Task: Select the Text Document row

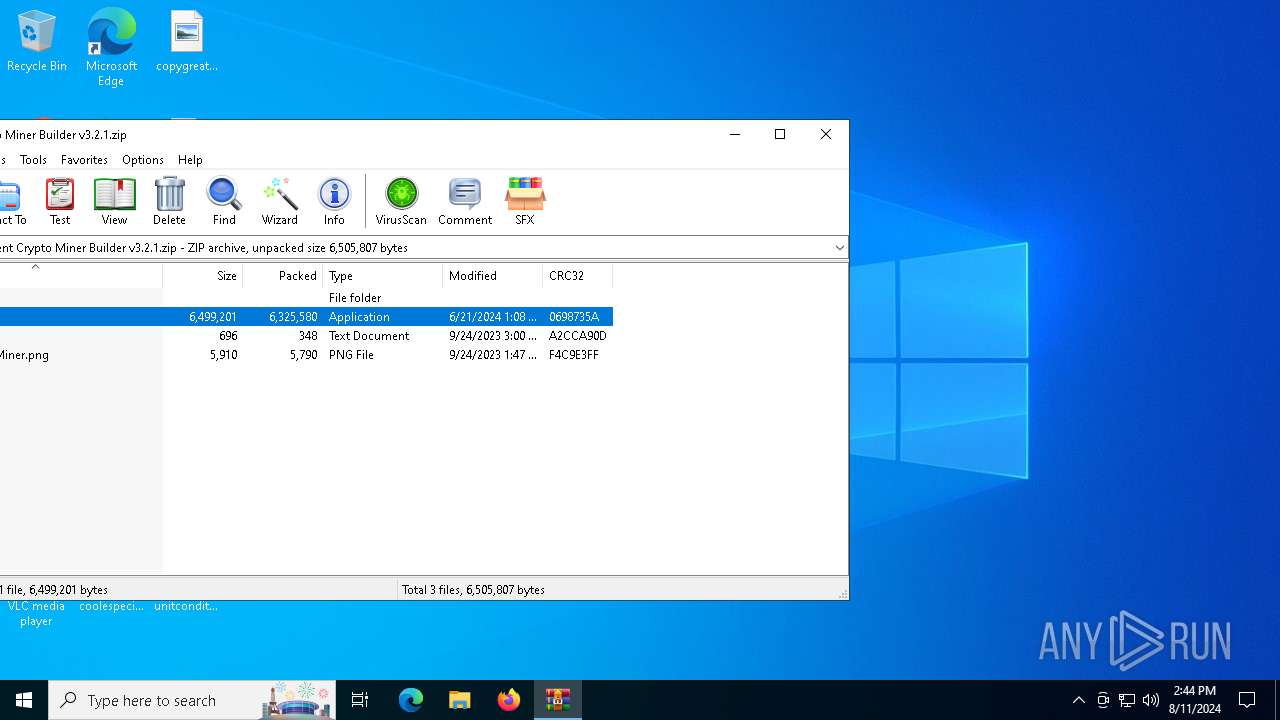Action: click(306, 336)
